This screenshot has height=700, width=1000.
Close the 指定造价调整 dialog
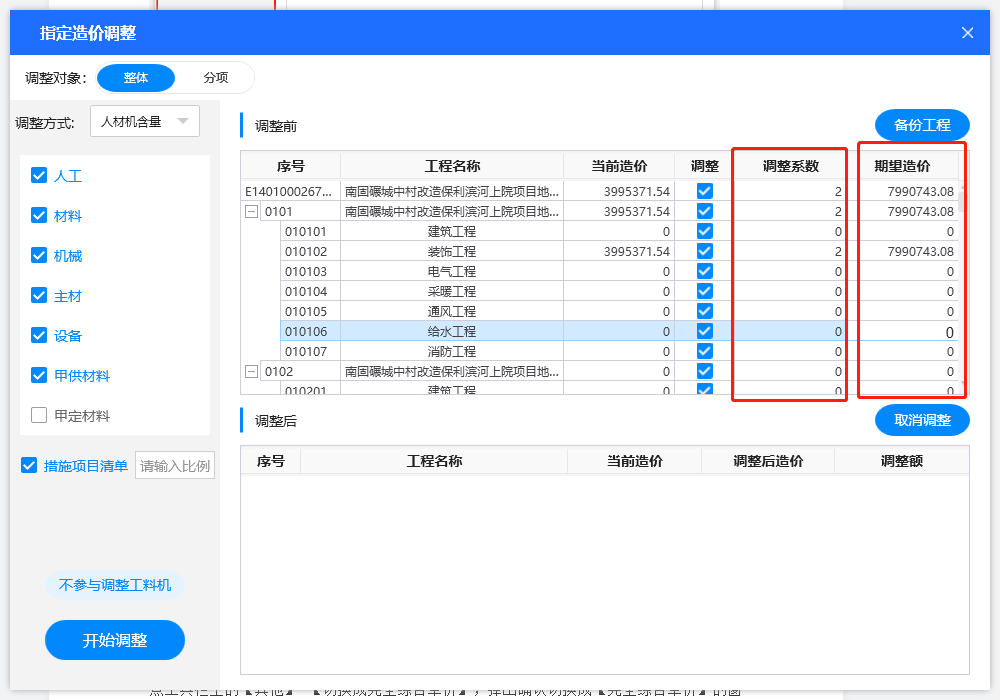967,33
